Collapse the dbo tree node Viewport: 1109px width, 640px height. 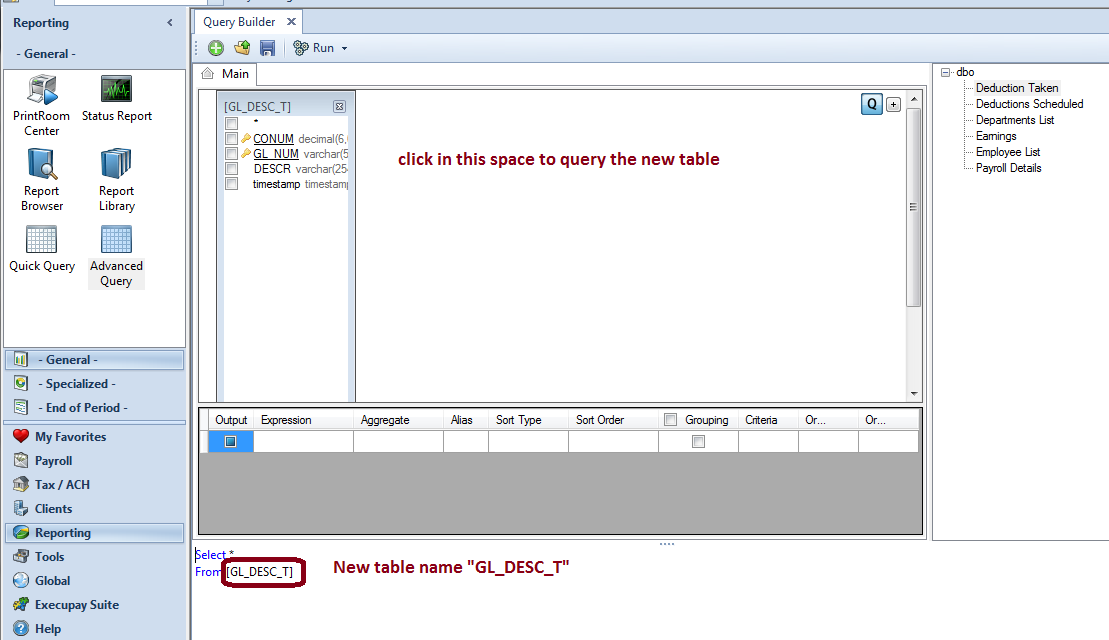[x=945, y=72]
